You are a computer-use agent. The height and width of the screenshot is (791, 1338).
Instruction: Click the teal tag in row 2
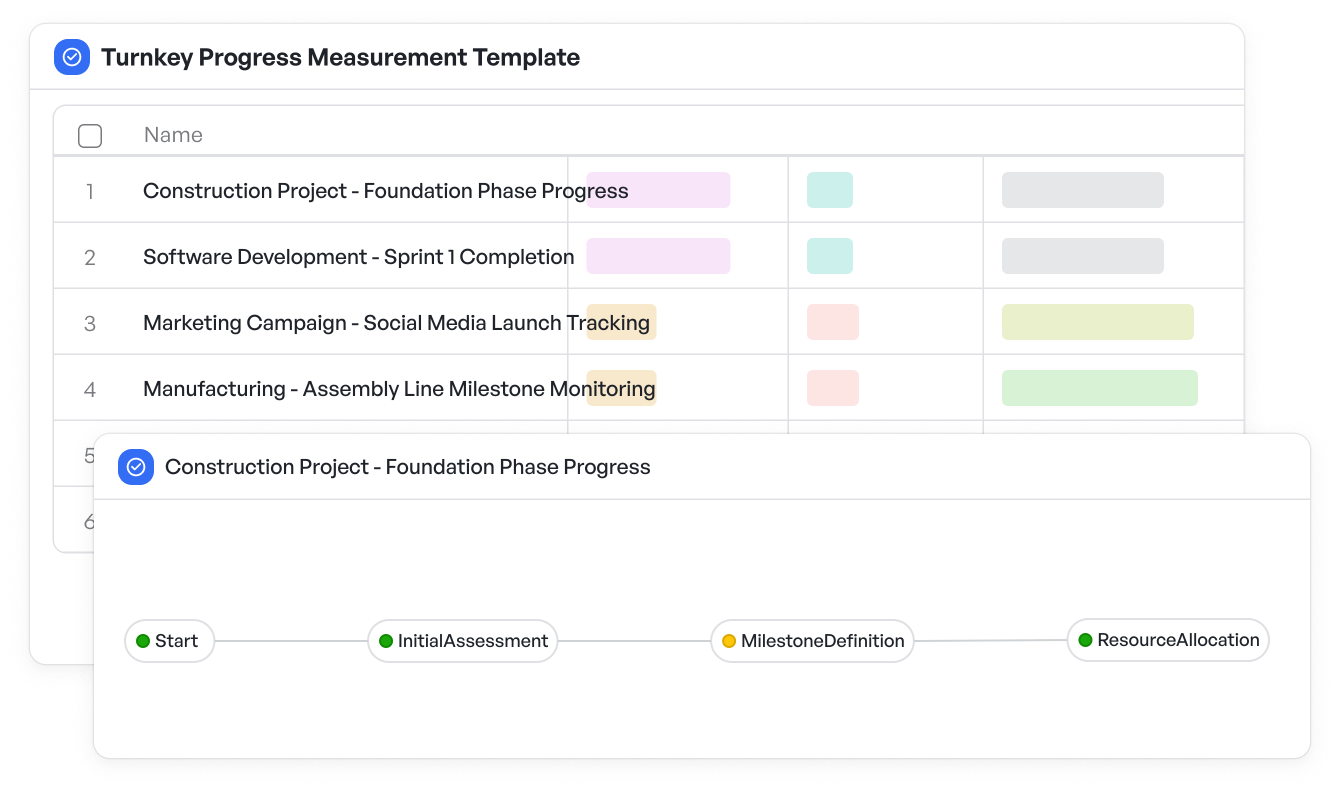coord(830,256)
